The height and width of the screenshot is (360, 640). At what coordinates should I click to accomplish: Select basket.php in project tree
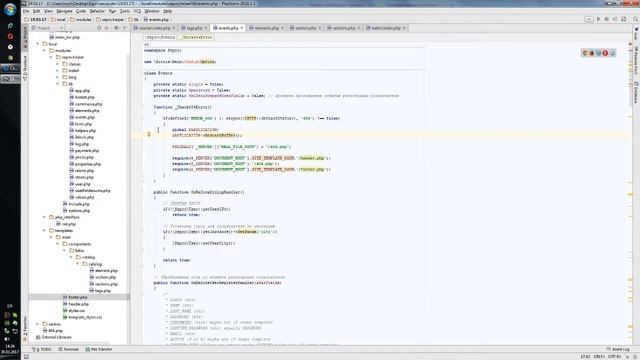click(x=82, y=97)
